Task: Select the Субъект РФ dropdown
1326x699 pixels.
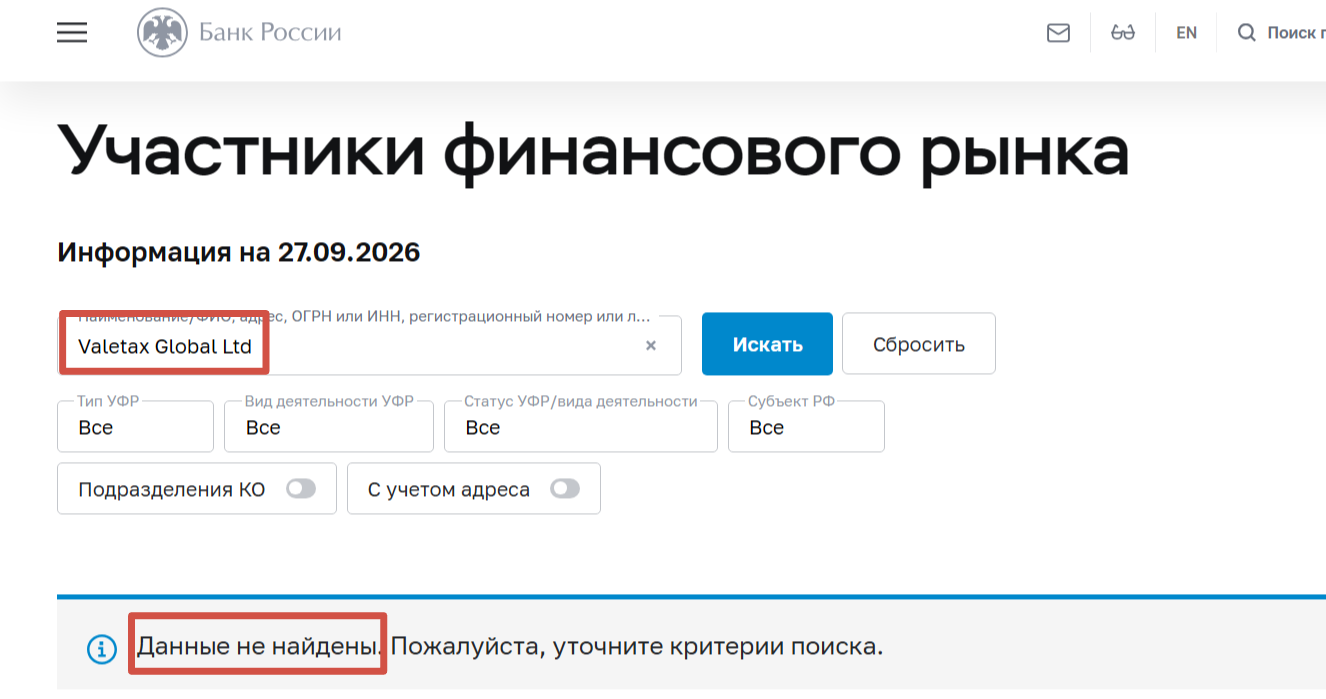Action: pos(806,427)
